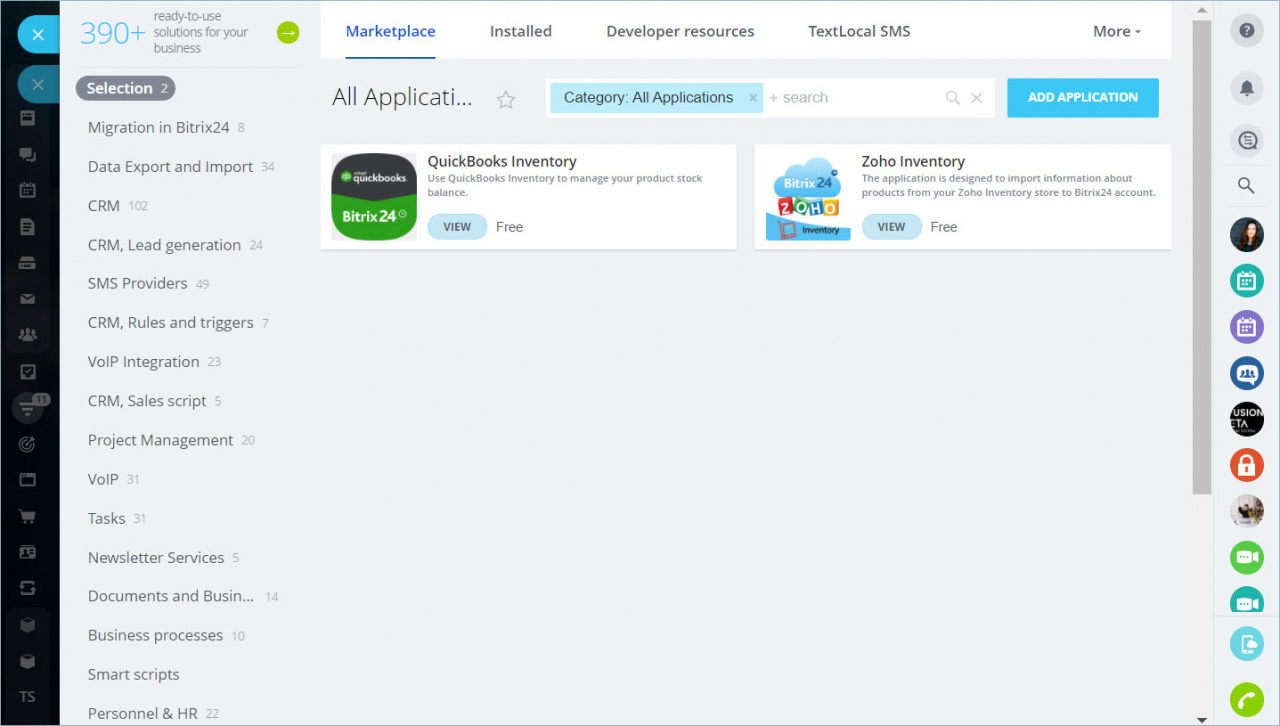The height and width of the screenshot is (726, 1280).
Task: Open the calendar icon in left sidebar
Action: (x=28, y=190)
